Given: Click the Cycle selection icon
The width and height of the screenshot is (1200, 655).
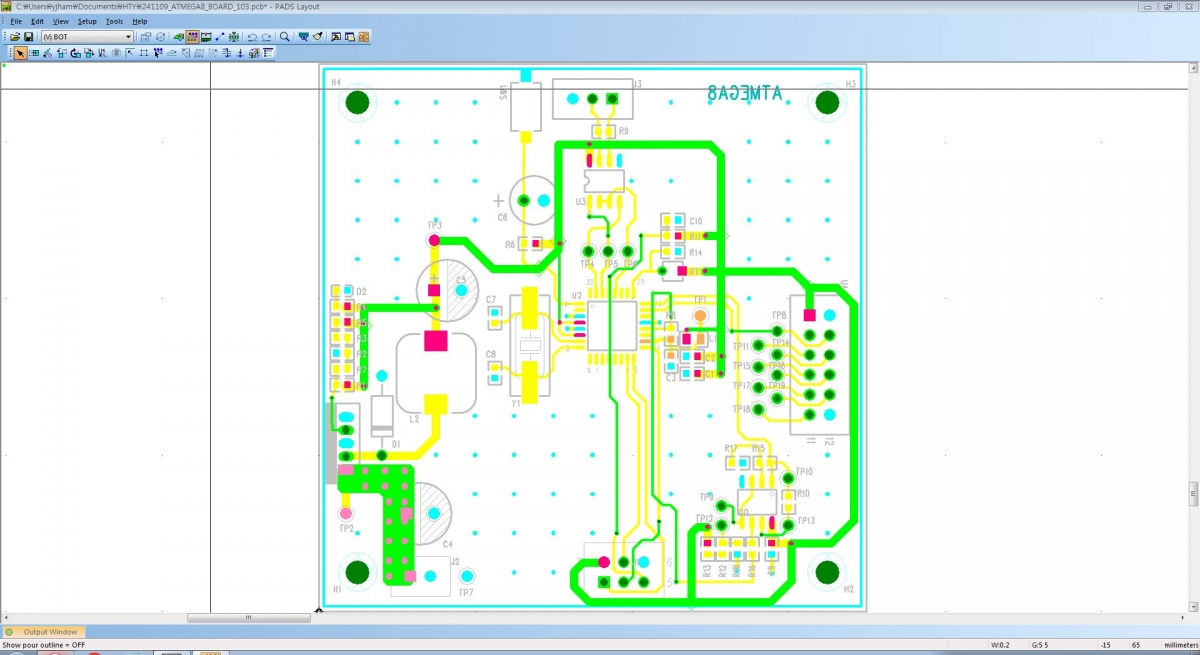Looking at the screenshot, I should pyautogui.click(x=160, y=37).
